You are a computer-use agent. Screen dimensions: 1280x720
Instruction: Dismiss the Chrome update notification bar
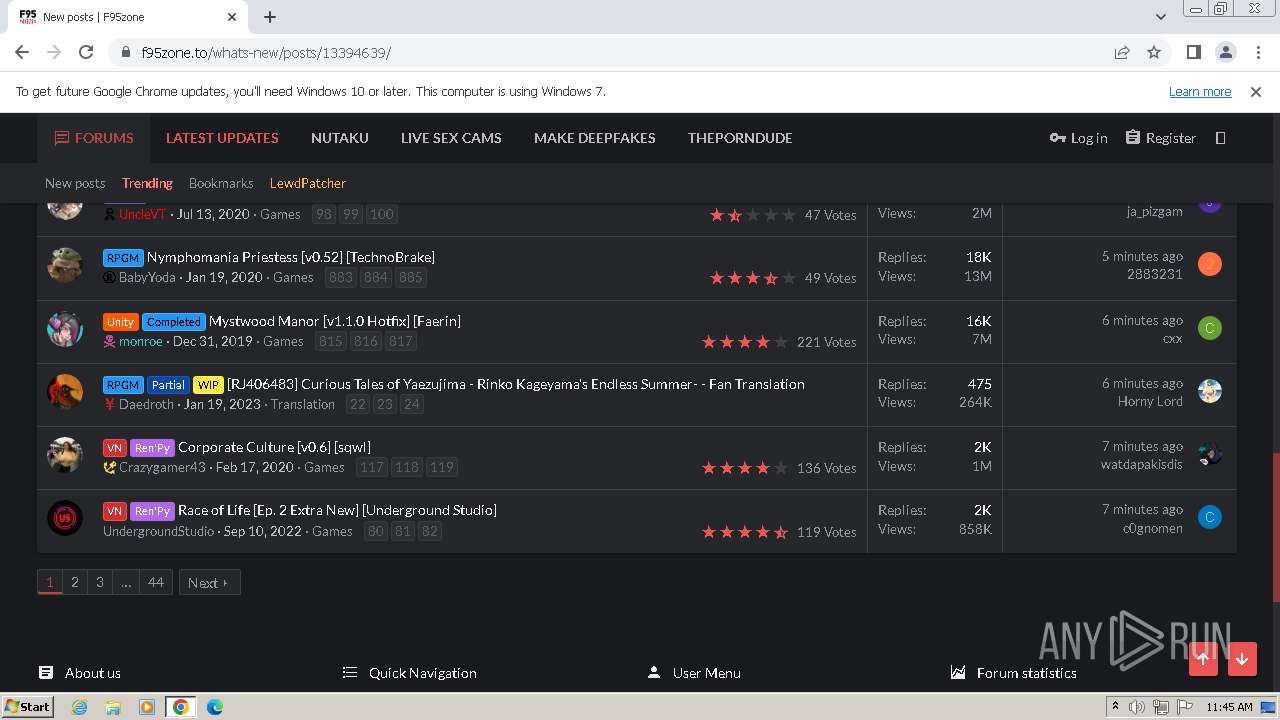point(1256,91)
